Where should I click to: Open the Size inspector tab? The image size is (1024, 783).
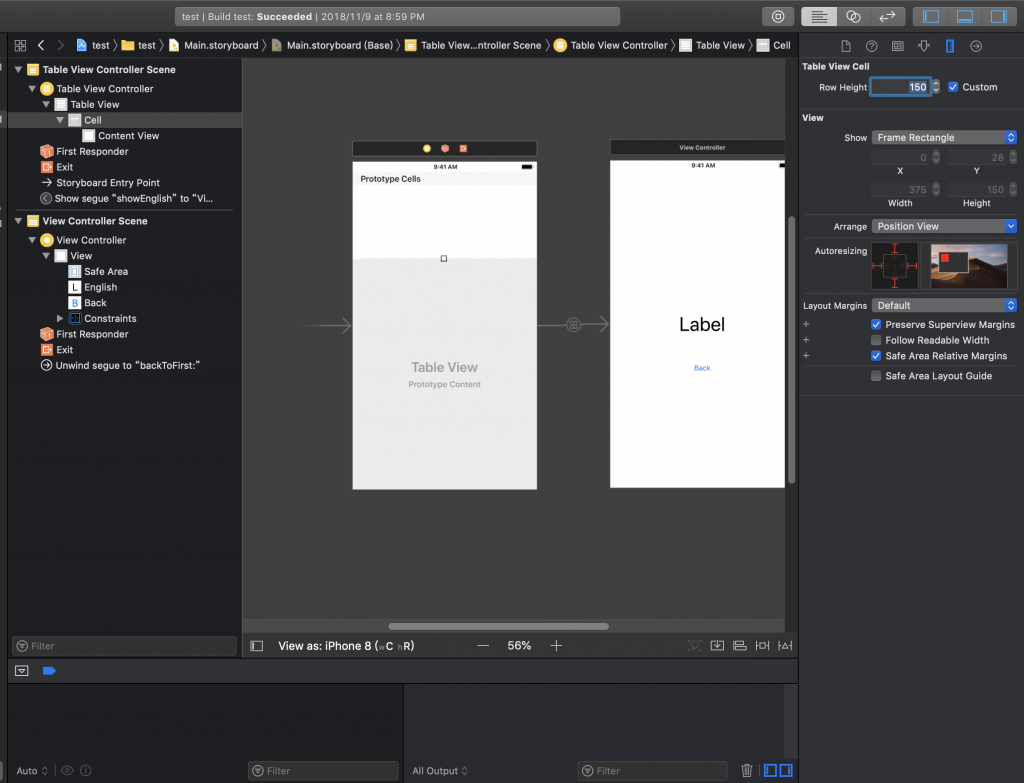point(950,46)
